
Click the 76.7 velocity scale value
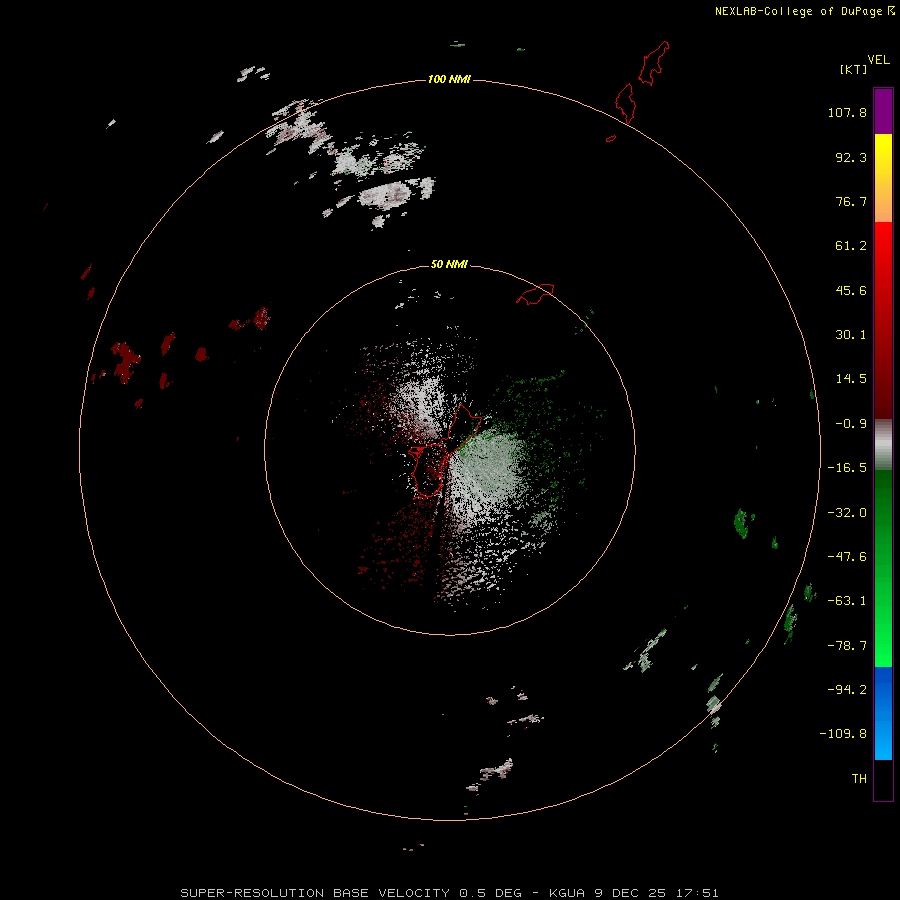851,201
